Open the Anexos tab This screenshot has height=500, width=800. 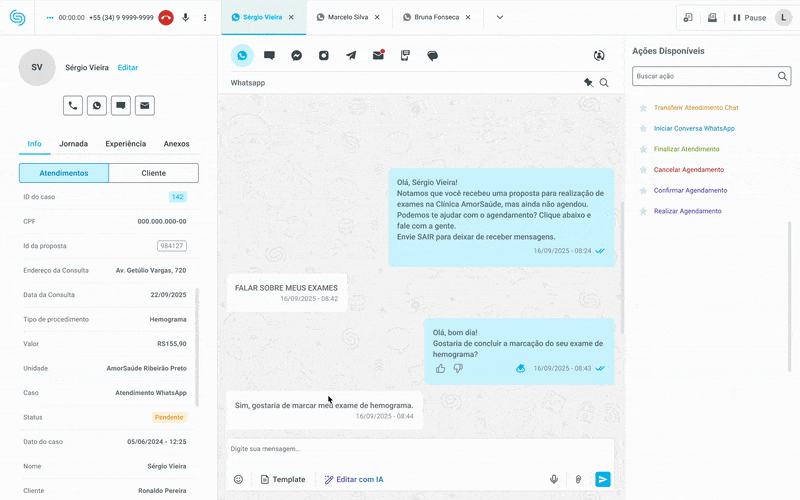[177, 144]
